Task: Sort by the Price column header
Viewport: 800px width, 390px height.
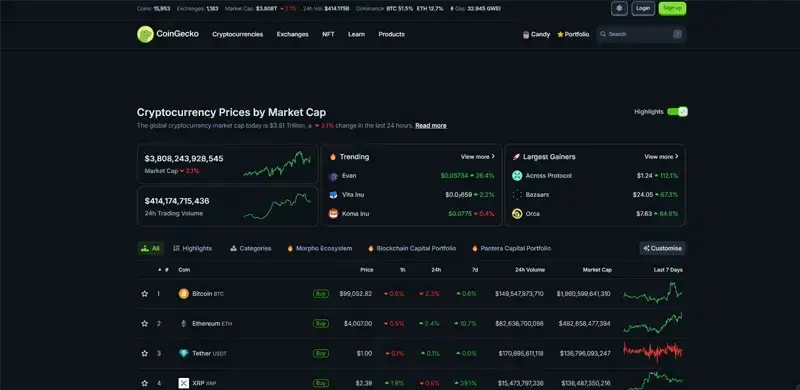Action: (366, 270)
